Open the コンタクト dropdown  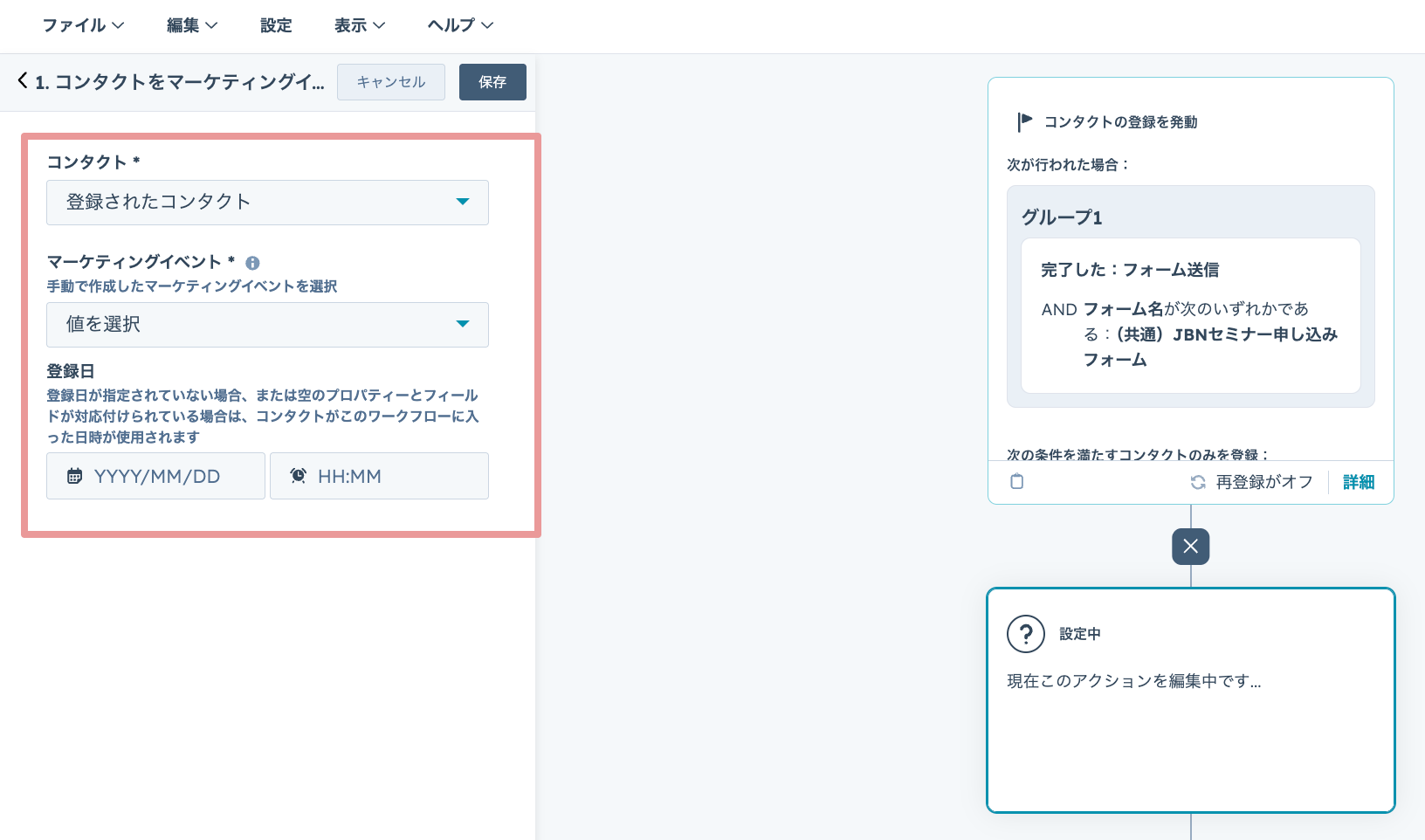pos(267,203)
